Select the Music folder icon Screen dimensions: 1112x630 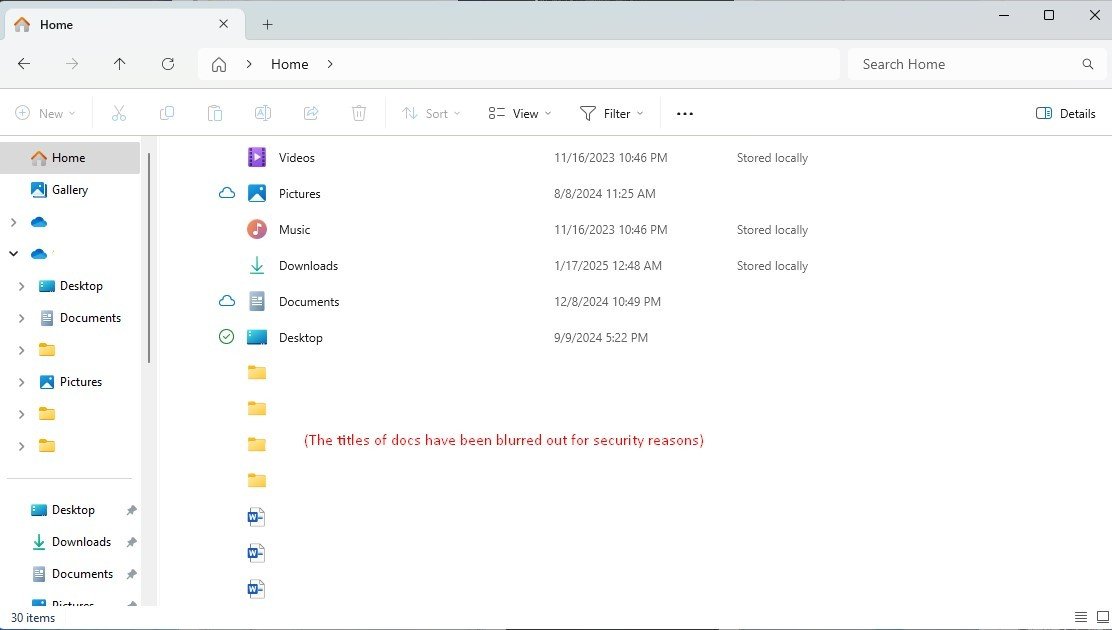(257, 229)
